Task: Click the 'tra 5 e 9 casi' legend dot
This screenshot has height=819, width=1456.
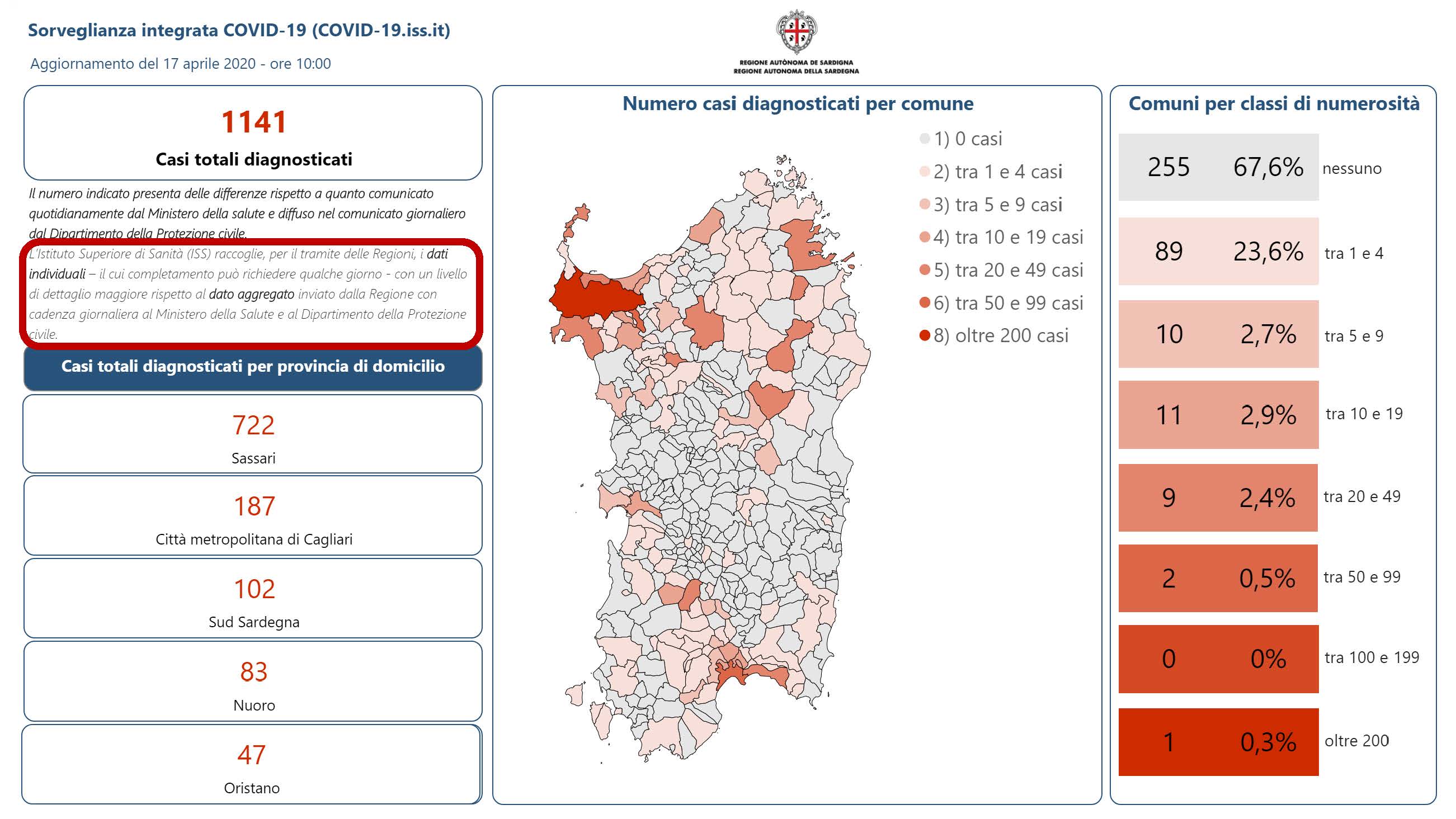Action: (x=925, y=204)
